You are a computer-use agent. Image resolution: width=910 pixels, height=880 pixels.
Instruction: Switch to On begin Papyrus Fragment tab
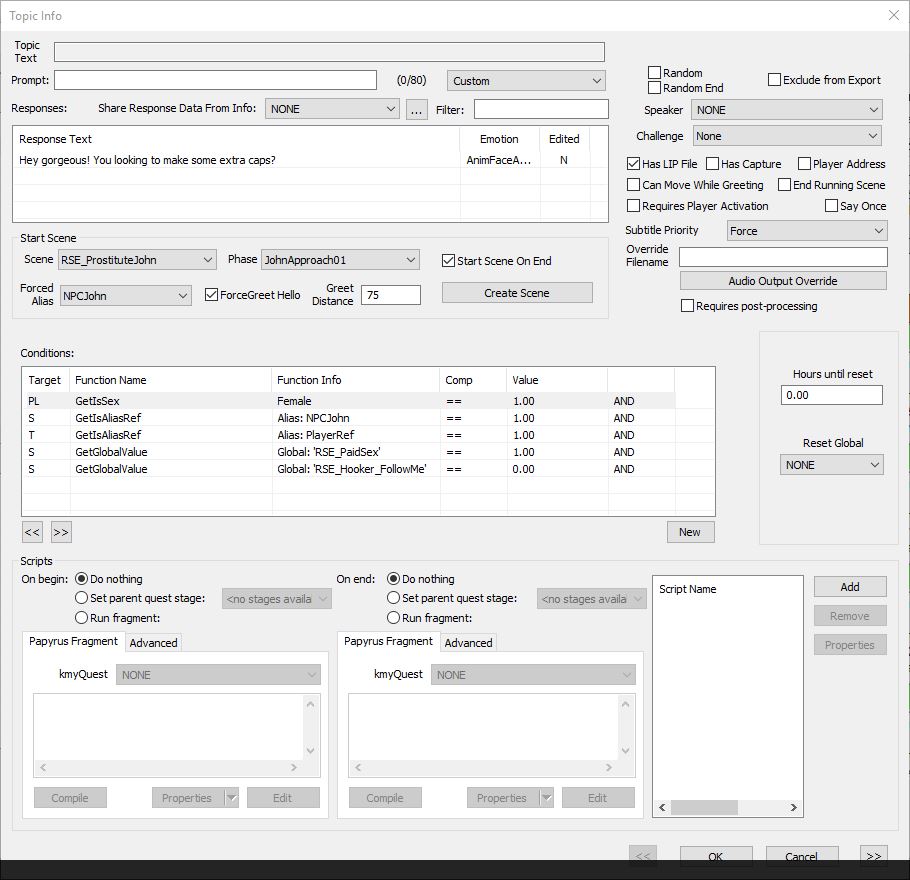point(73,641)
